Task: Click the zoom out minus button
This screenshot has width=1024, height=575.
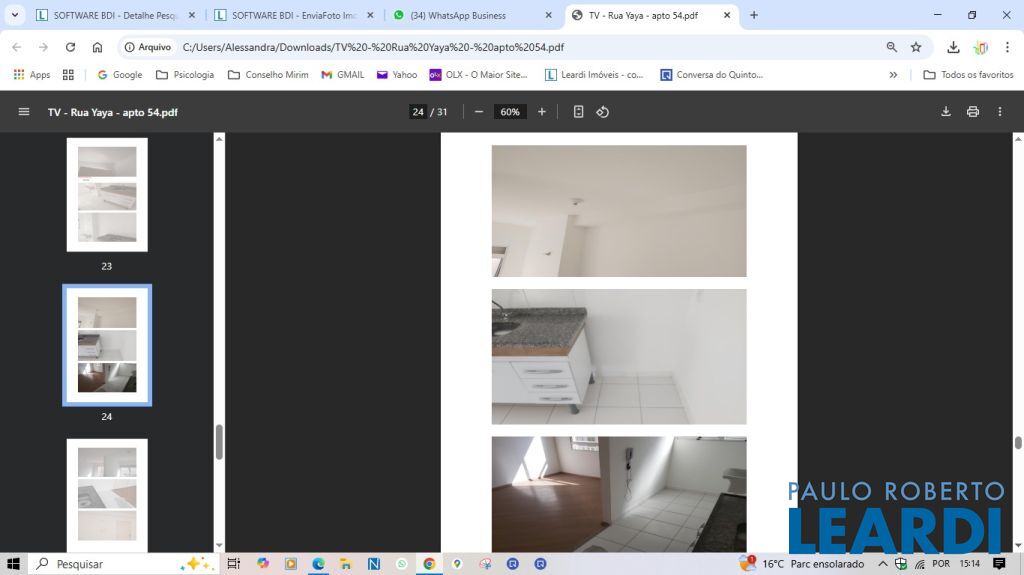Action: pyautogui.click(x=479, y=112)
